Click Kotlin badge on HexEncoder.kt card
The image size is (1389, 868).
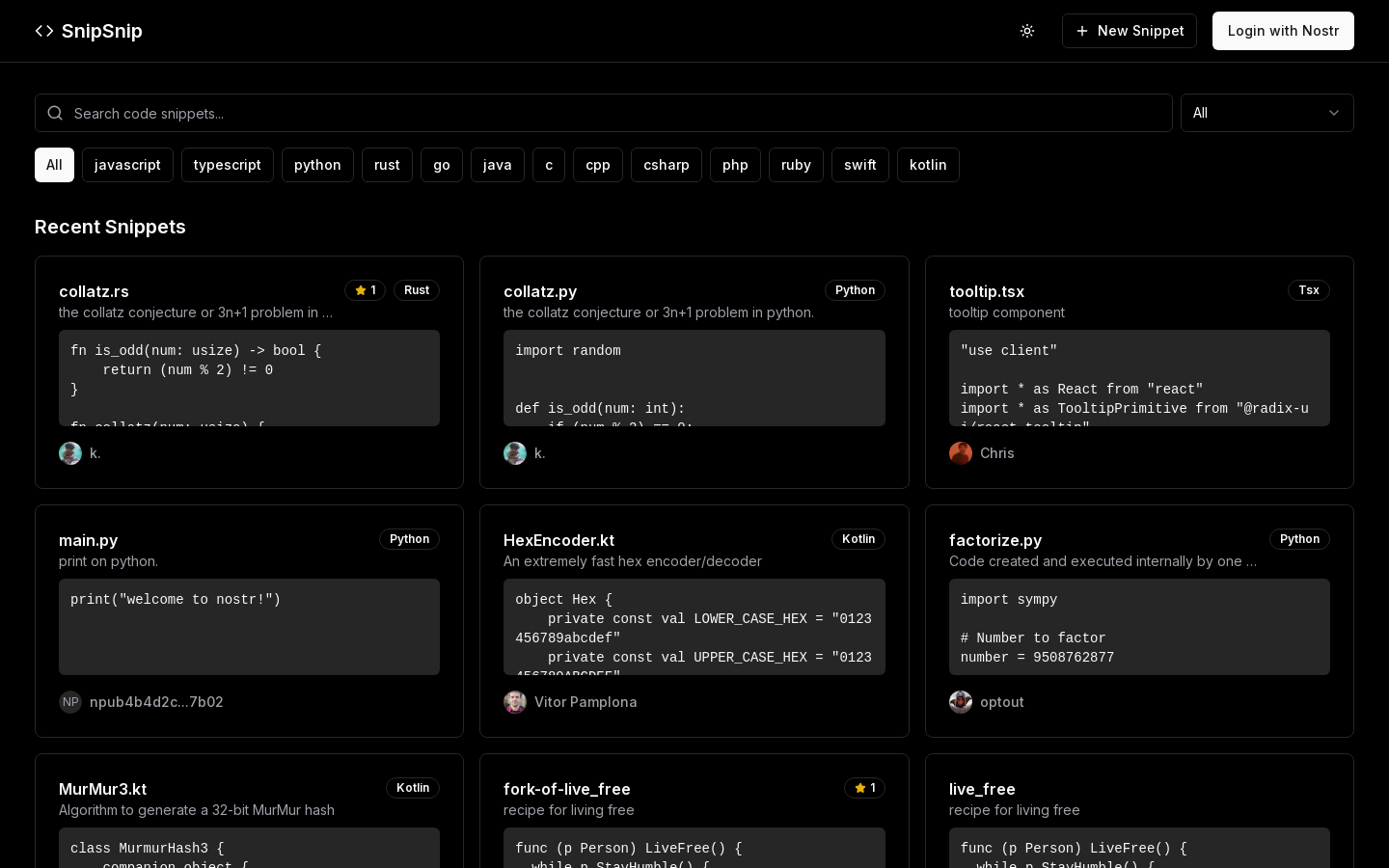click(858, 539)
